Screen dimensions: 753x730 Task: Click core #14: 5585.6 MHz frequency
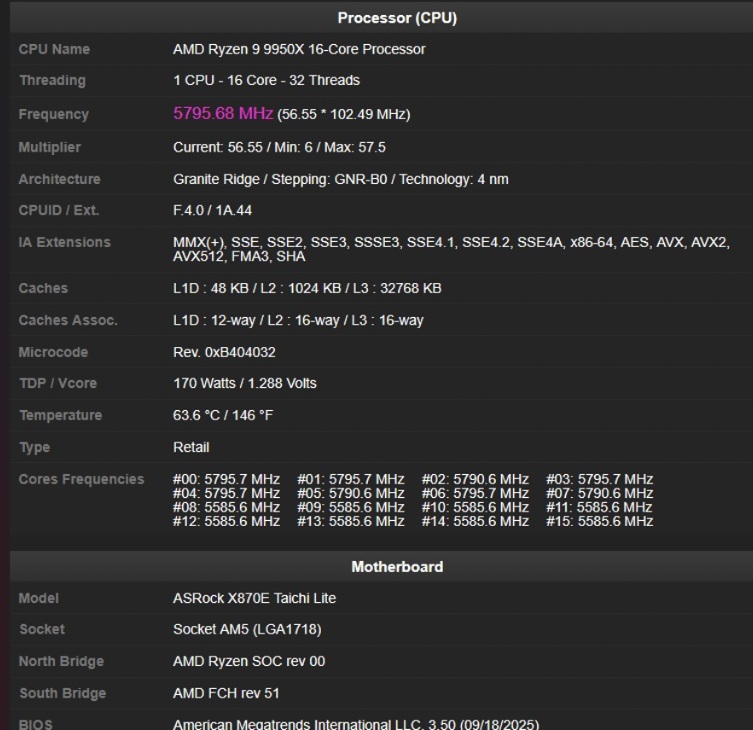tap(475, 521)
